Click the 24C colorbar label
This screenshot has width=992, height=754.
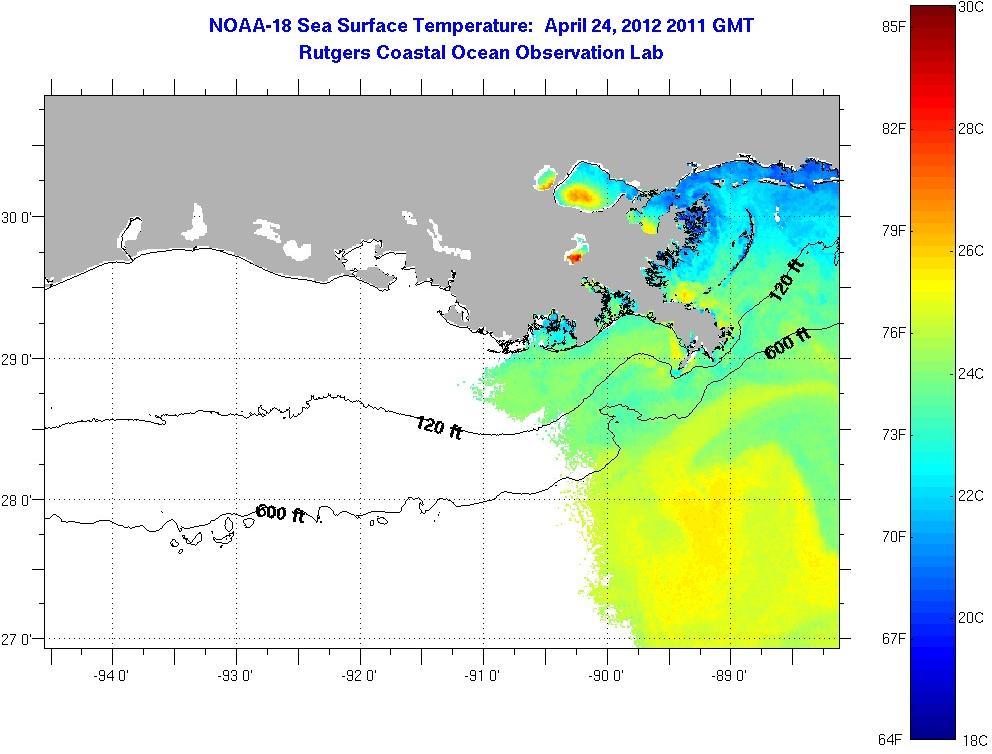[x=972, y=373]
